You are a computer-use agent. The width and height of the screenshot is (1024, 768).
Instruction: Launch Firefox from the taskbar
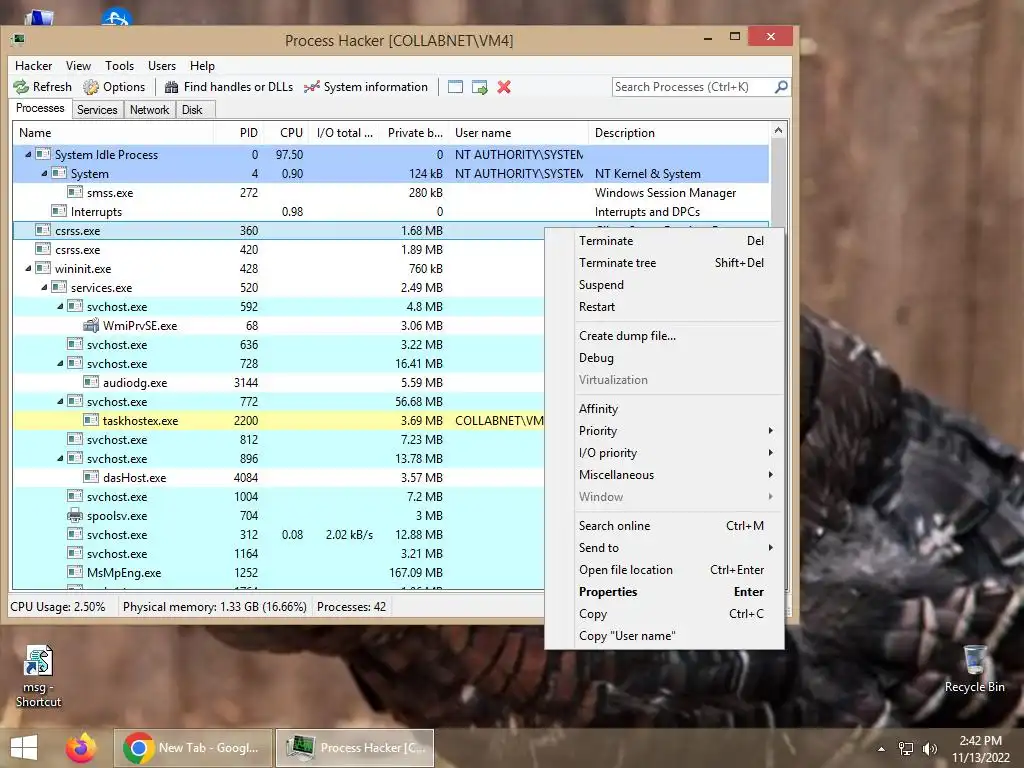[81, 748]
